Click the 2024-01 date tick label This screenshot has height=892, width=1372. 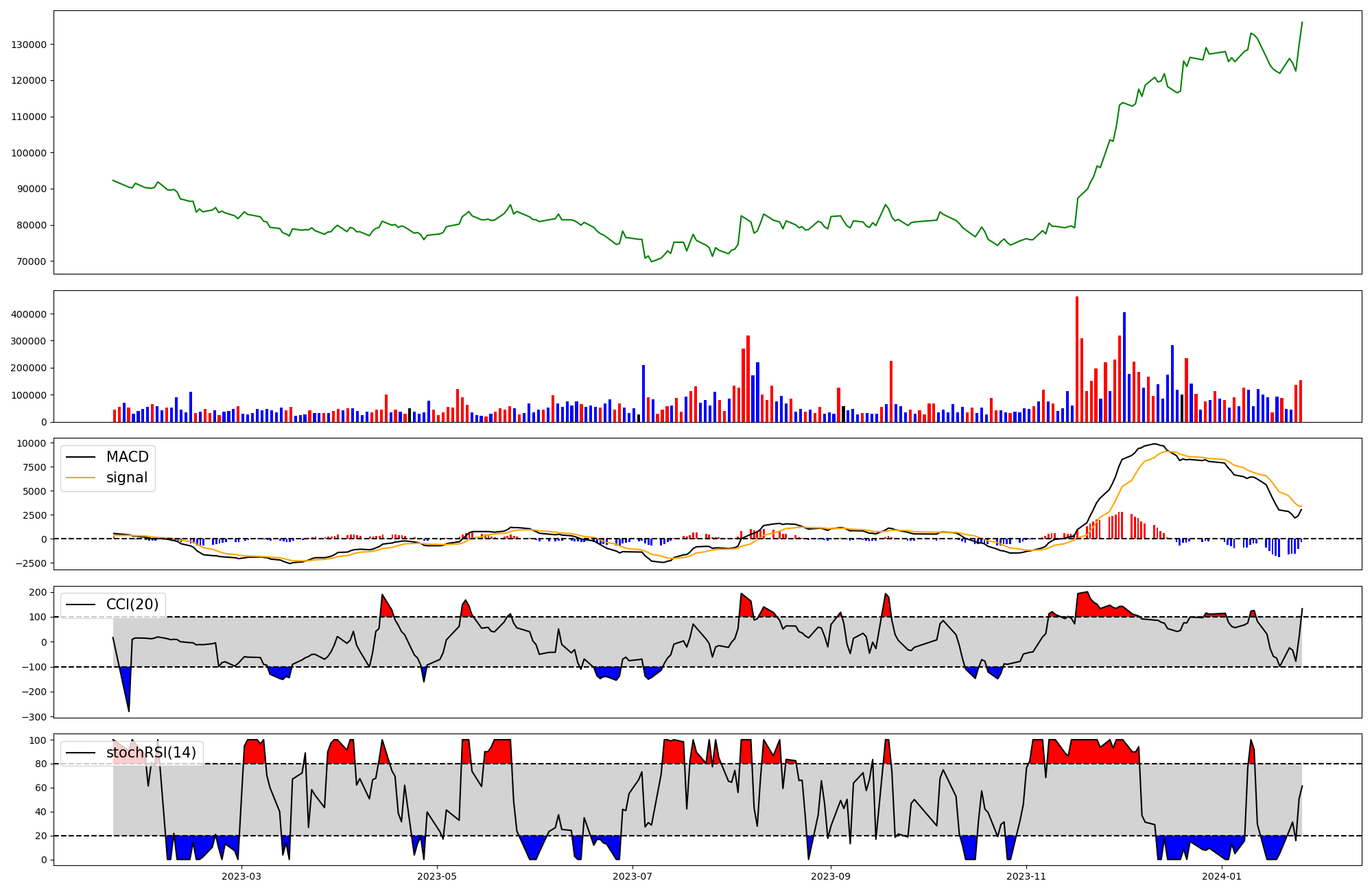[1222, 876]
